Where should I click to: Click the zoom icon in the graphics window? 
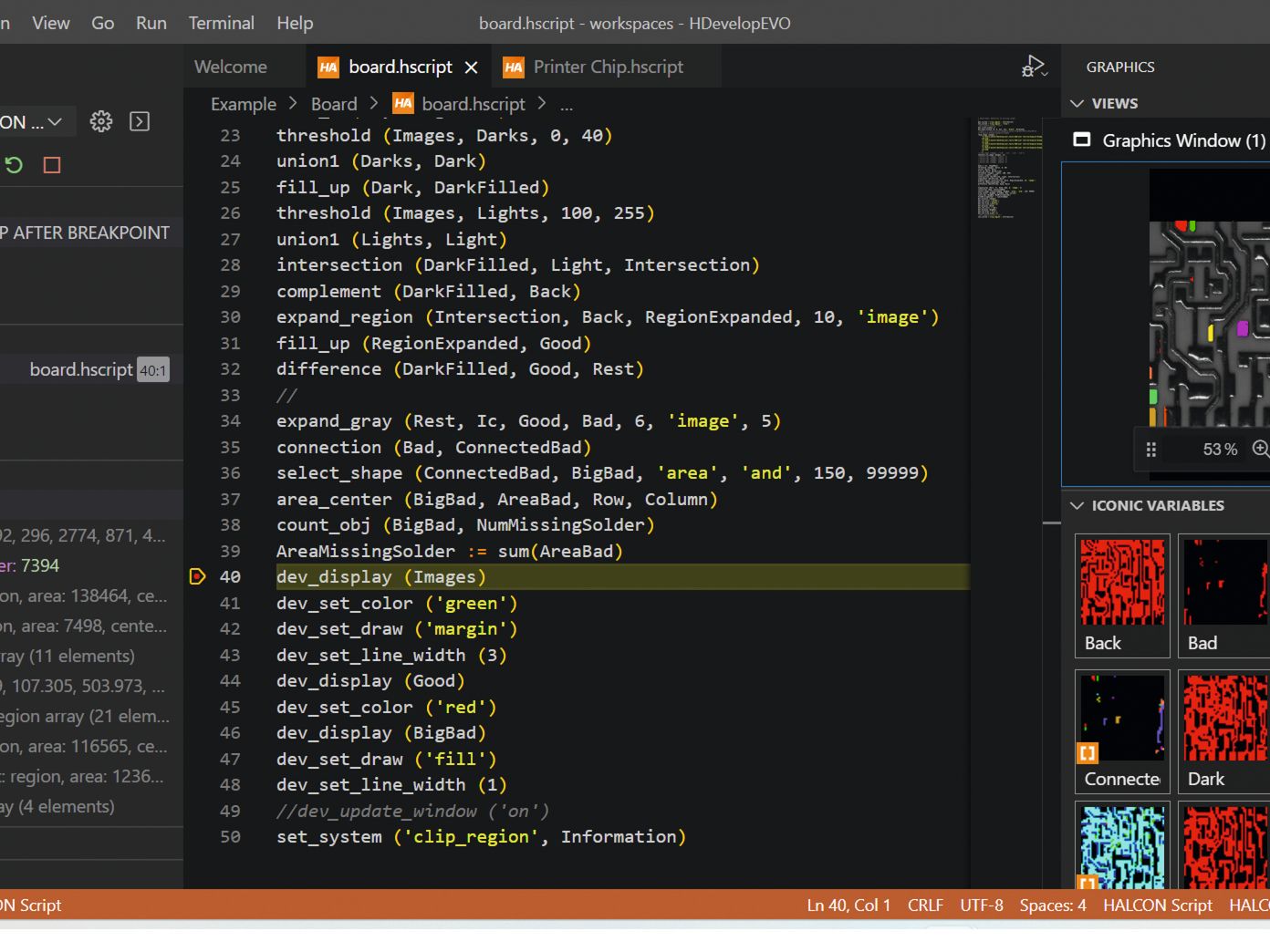click(x=1261, y=449)
